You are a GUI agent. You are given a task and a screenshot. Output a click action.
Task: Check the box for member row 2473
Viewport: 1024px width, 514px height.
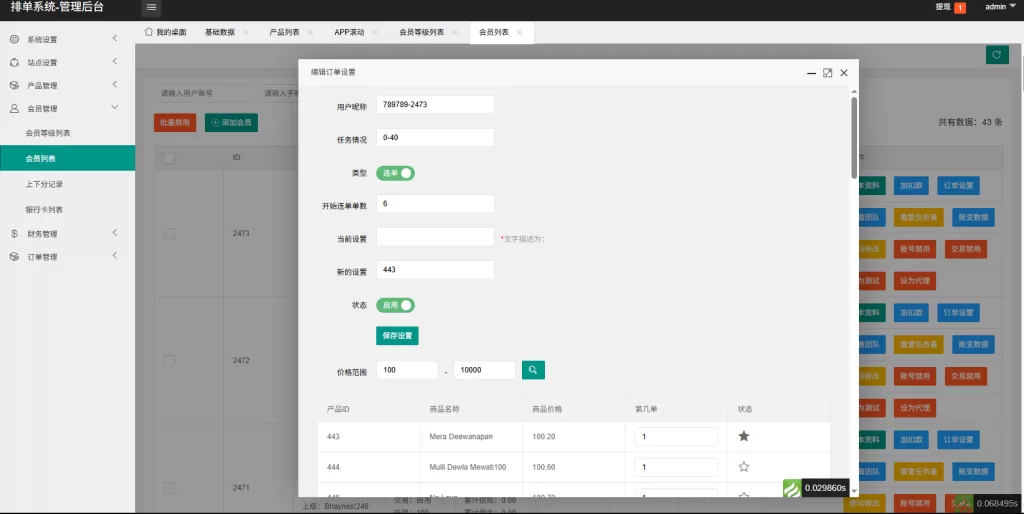coord(169,233)
